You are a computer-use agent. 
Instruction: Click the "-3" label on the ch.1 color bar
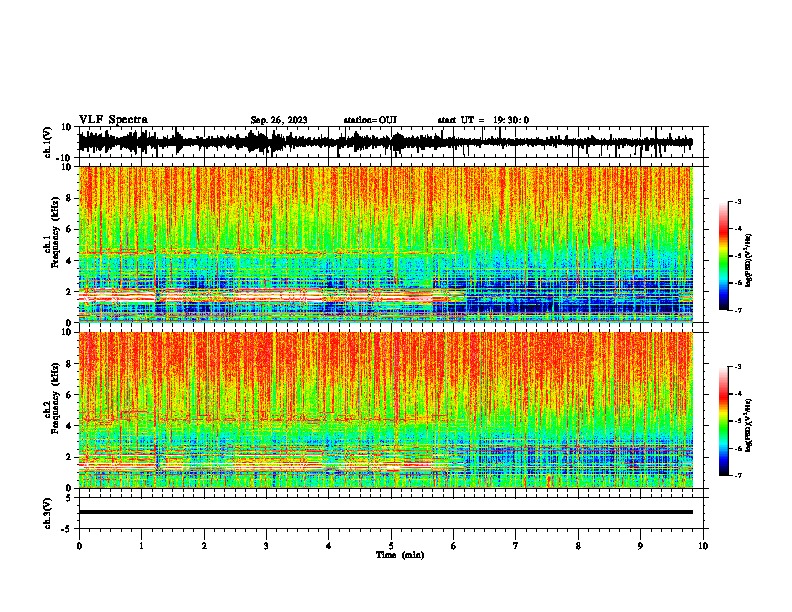coord(738,201)
